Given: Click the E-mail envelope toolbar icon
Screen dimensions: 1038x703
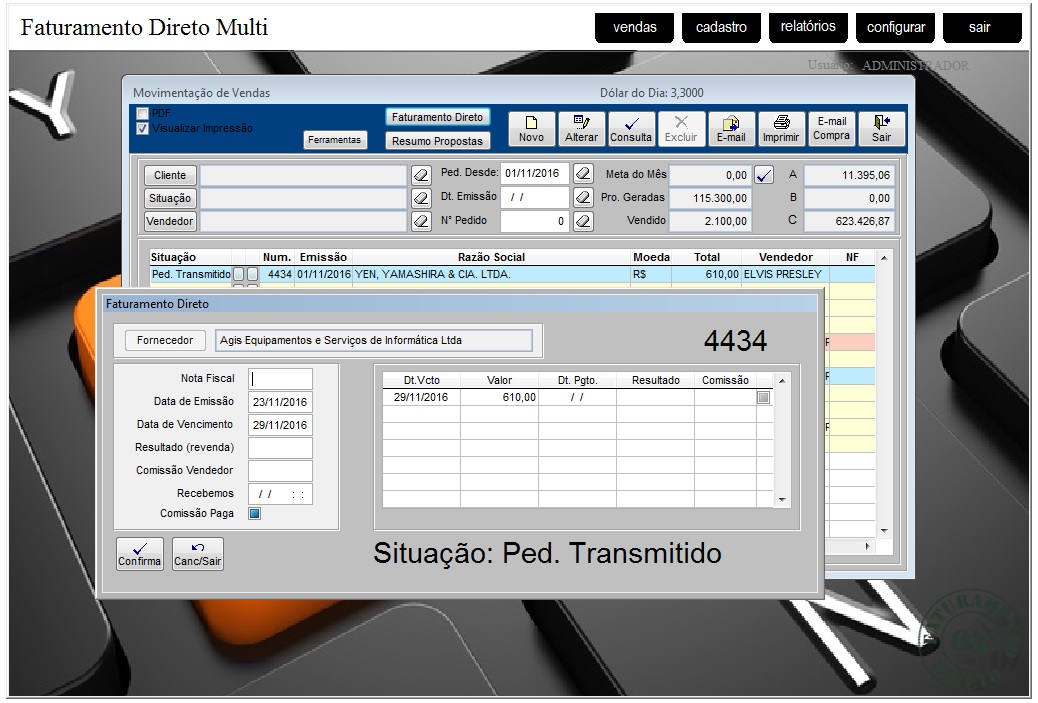Looking at the screenshot, I should click(731, 129).
